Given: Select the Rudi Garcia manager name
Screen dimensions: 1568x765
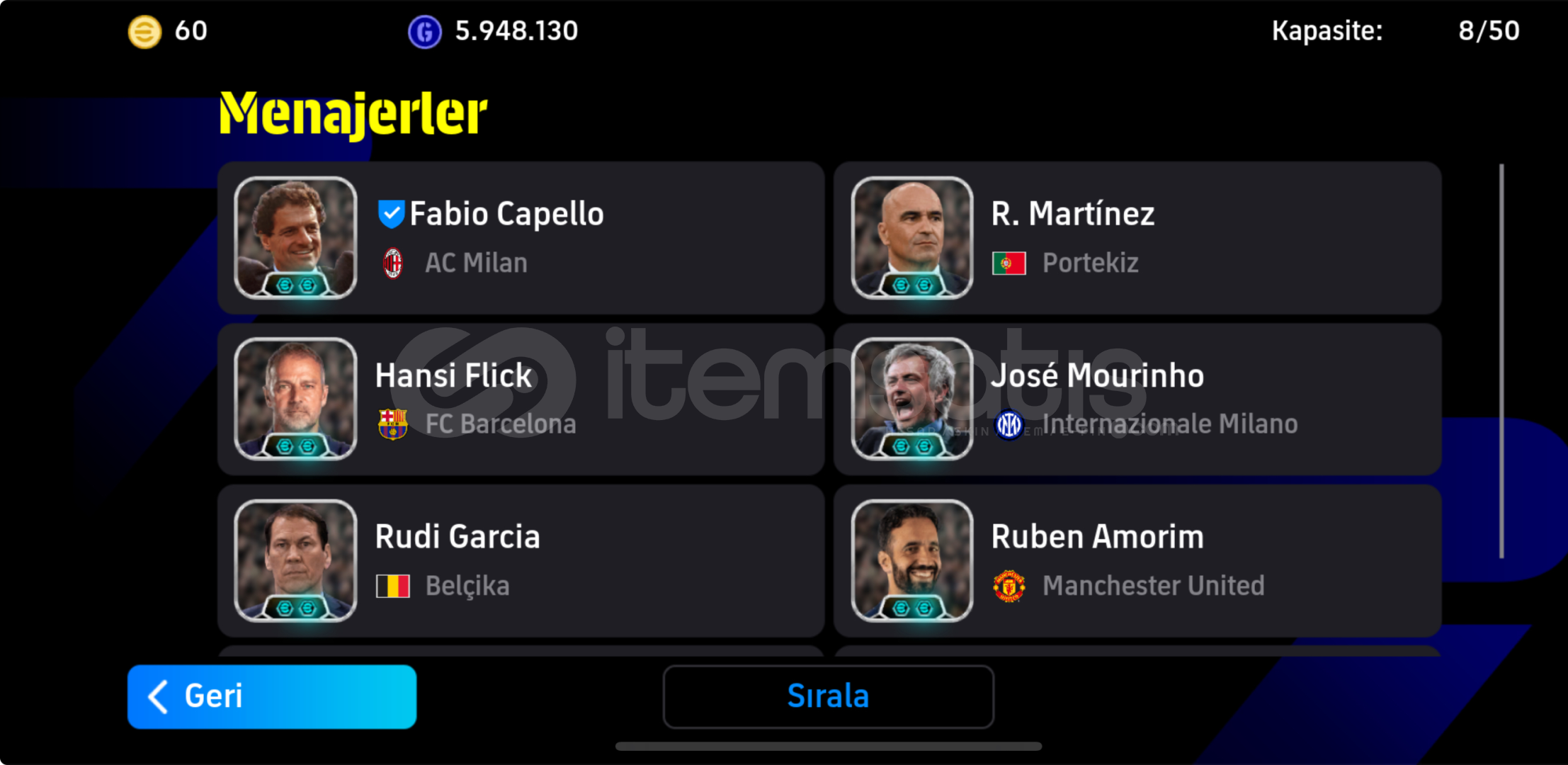Looking at the screenshot, I should [x=458, y=537].
